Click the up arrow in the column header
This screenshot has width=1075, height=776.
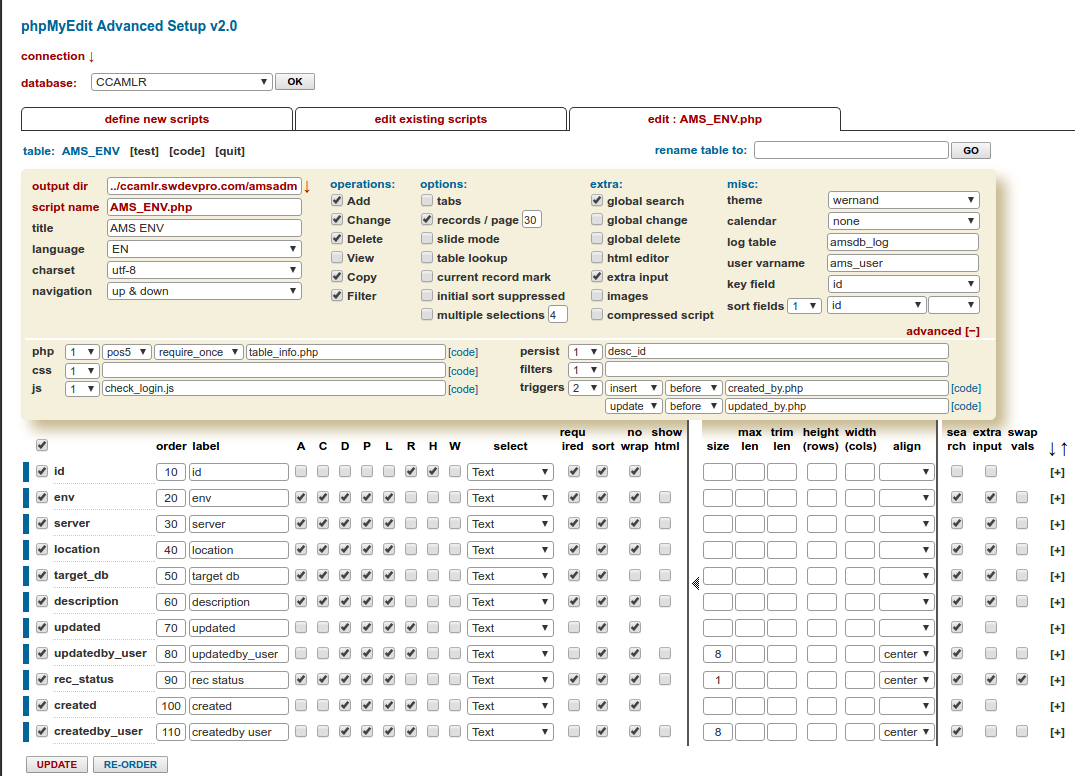pyautogui.click(x=1064, y=449)
